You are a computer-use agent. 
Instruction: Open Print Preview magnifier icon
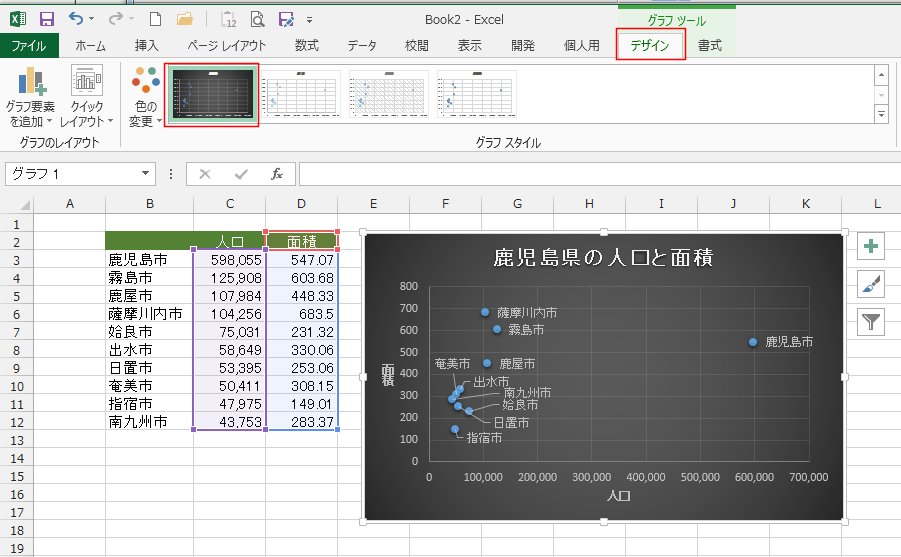[258, 19]
